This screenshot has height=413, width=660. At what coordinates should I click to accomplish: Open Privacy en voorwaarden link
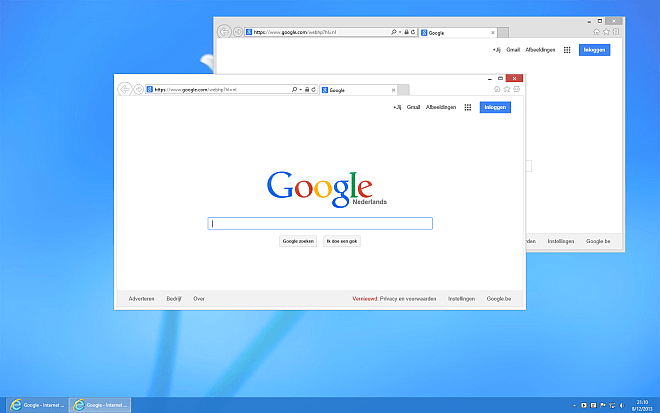(x=408, y=299)
